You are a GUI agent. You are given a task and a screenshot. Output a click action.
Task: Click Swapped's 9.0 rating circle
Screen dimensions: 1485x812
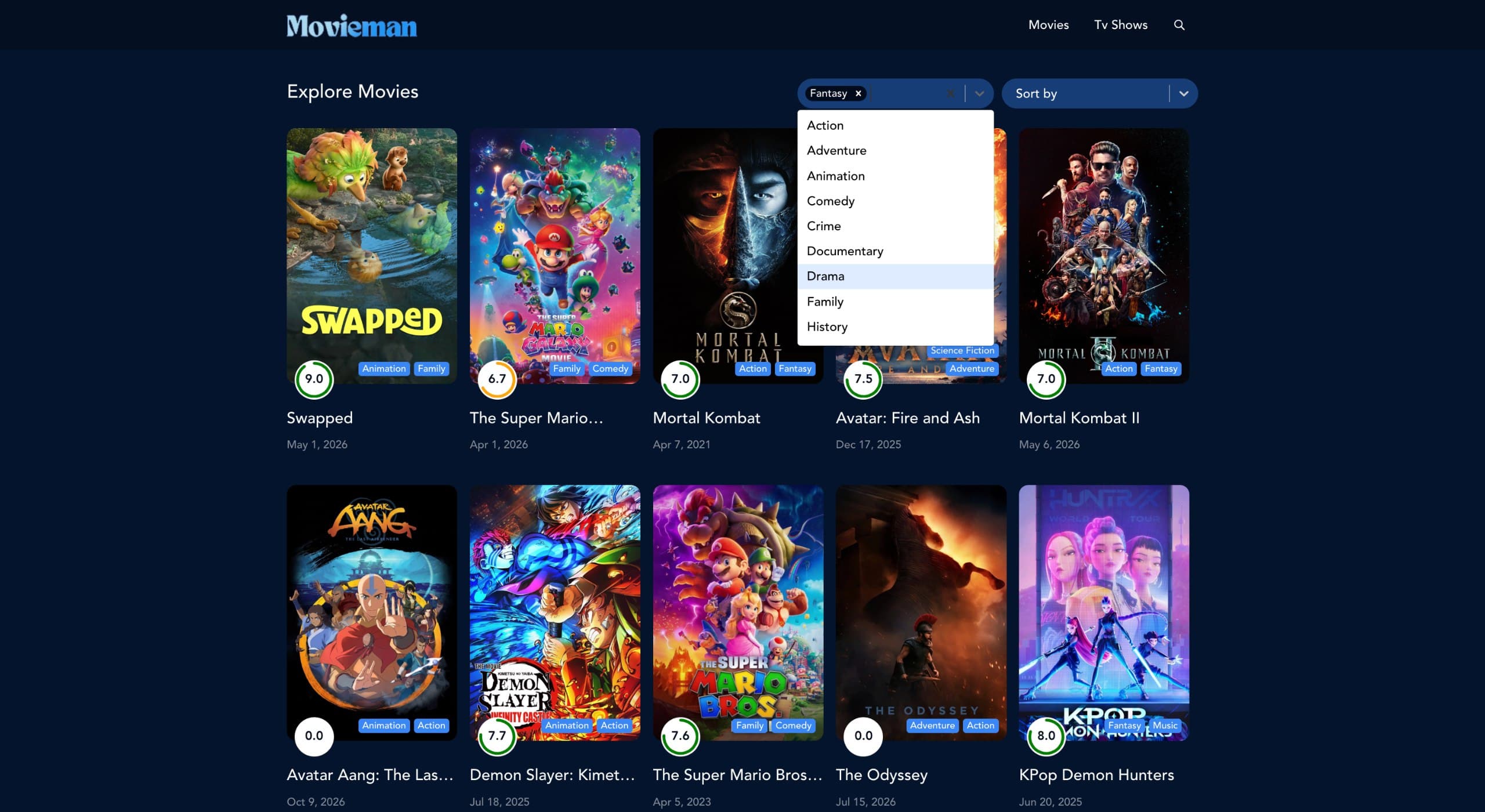(x=314, y=379)
